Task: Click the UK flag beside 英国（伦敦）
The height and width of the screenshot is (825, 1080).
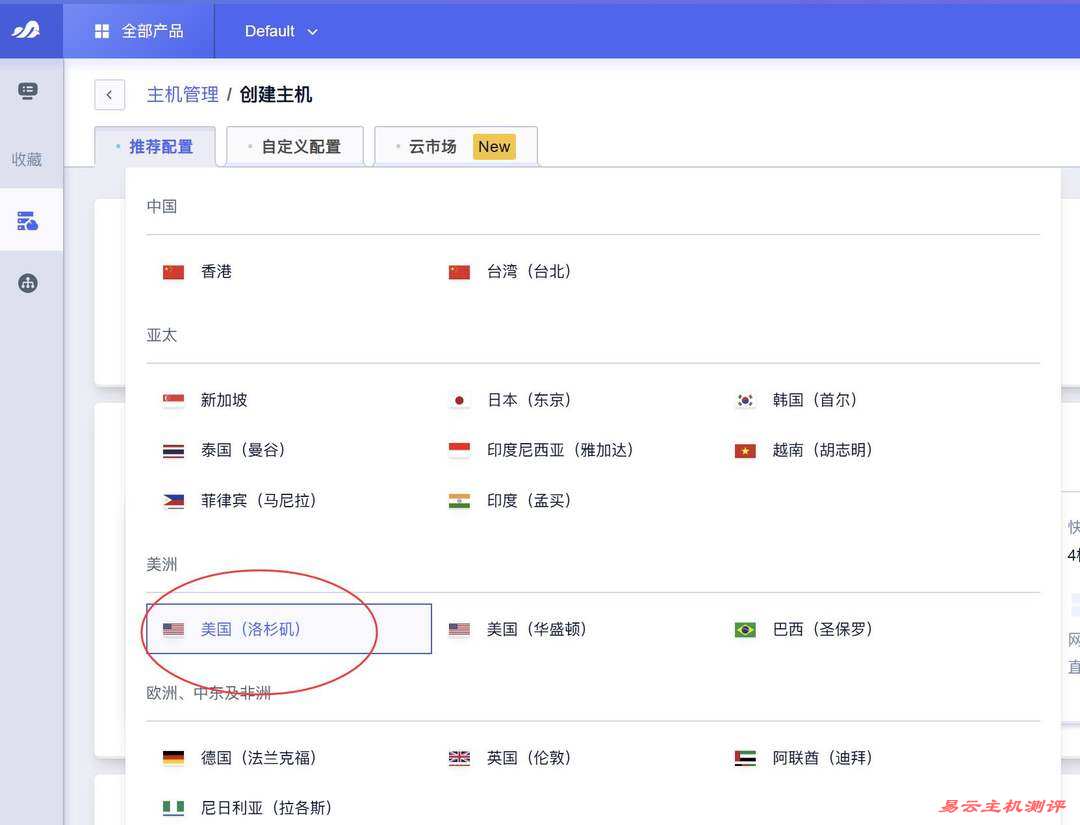Action: click(x=459, y=757)
